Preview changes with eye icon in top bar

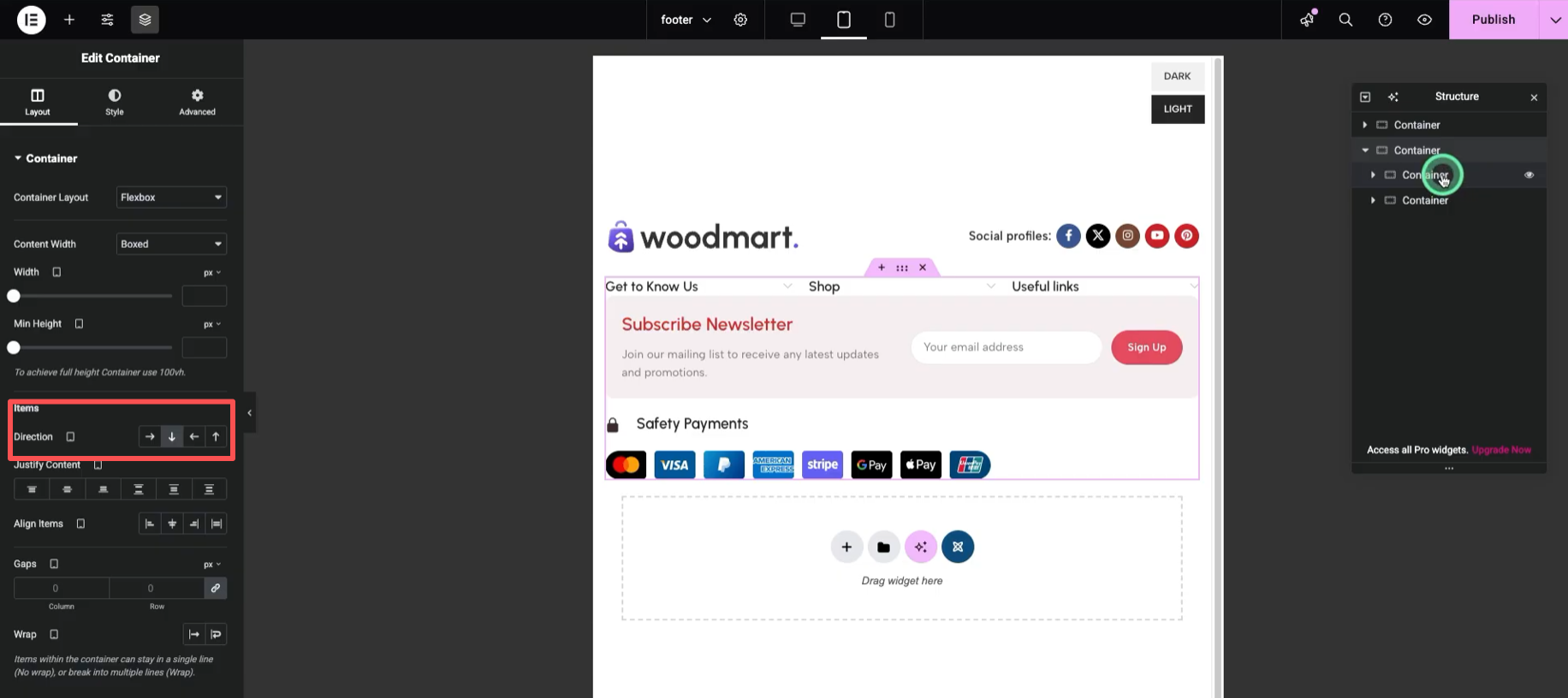1424,20
